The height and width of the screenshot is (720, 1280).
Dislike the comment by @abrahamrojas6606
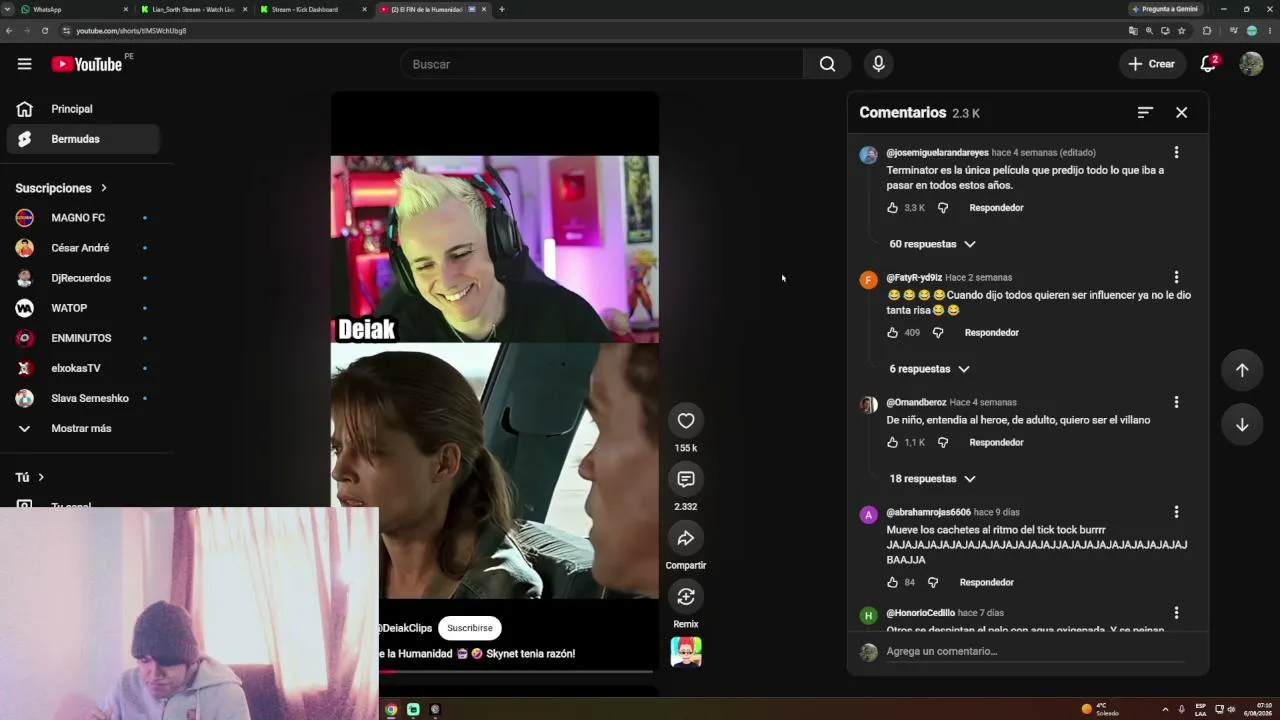(933, 583)
